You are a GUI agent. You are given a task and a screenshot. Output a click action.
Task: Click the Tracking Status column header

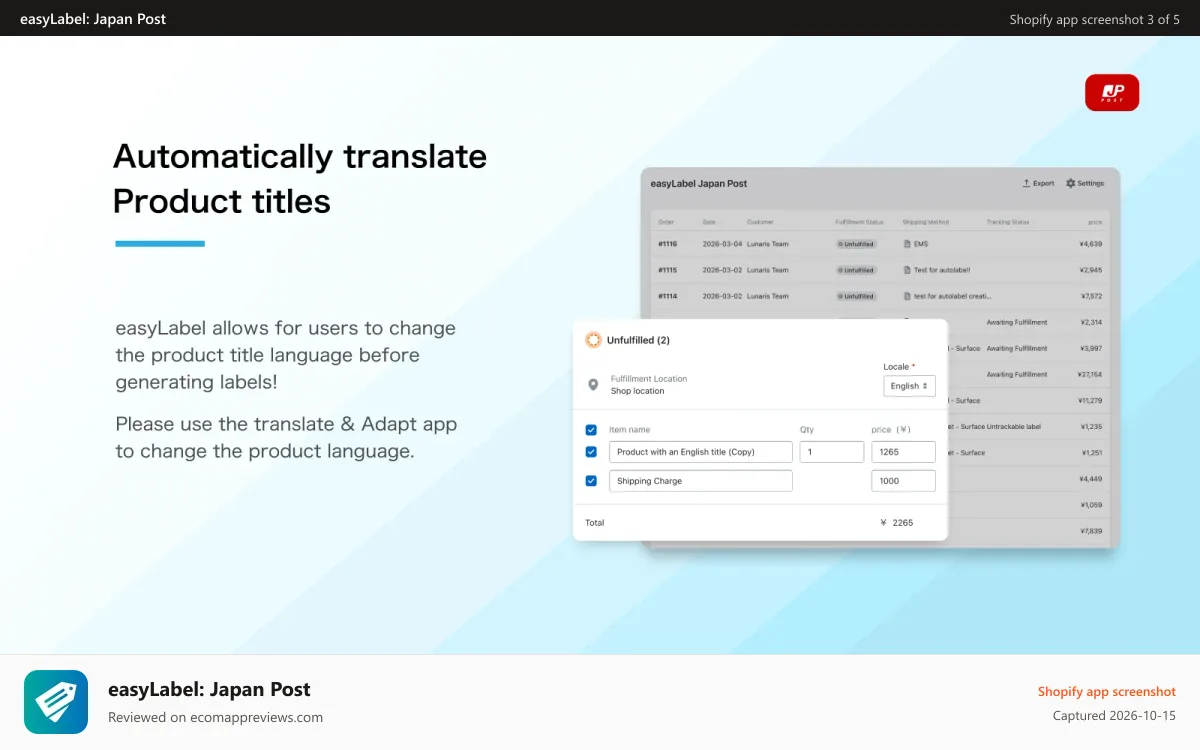point(1007,222)
